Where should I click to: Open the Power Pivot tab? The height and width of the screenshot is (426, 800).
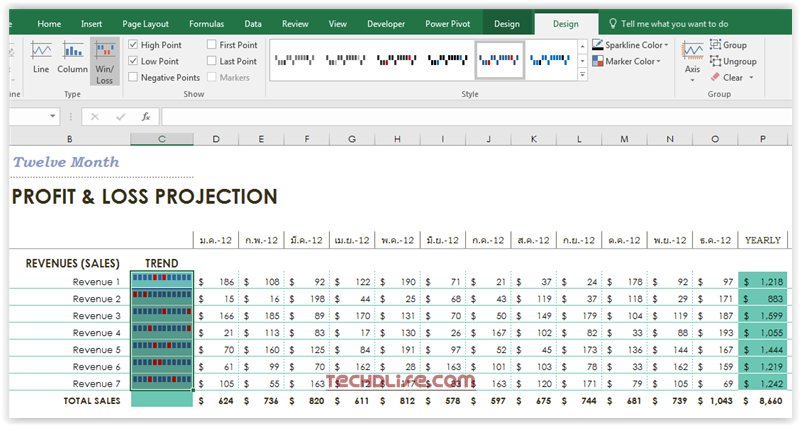pos(447,24)
